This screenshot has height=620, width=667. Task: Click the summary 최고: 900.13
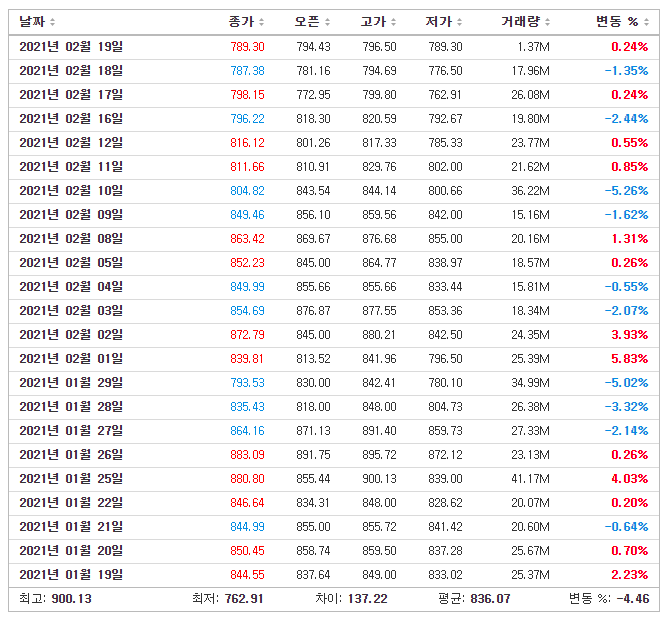tap(55, 599)
